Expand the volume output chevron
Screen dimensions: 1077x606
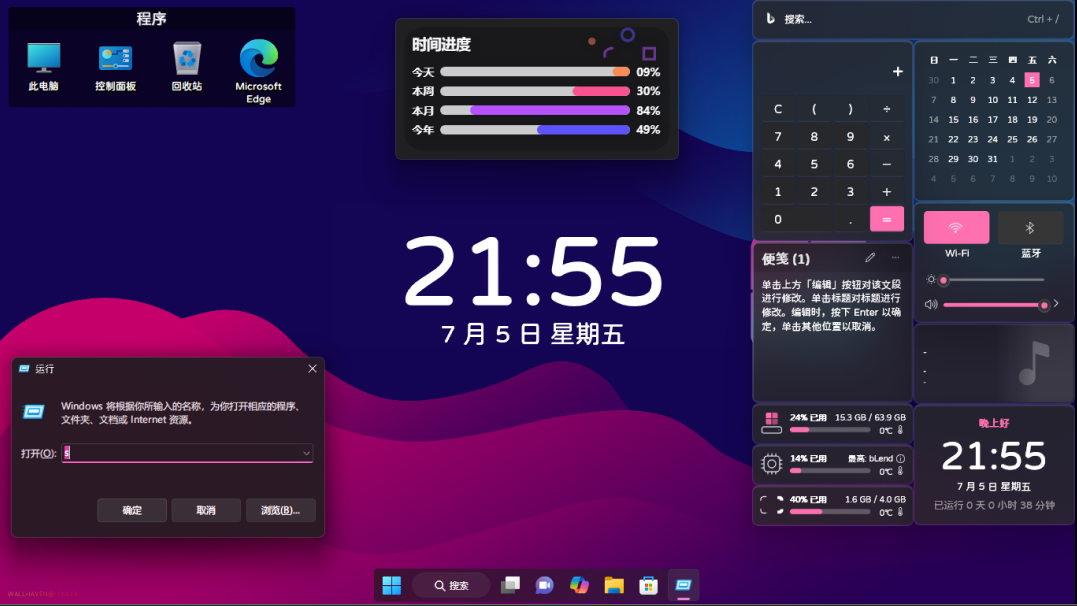pos(1056,304)
